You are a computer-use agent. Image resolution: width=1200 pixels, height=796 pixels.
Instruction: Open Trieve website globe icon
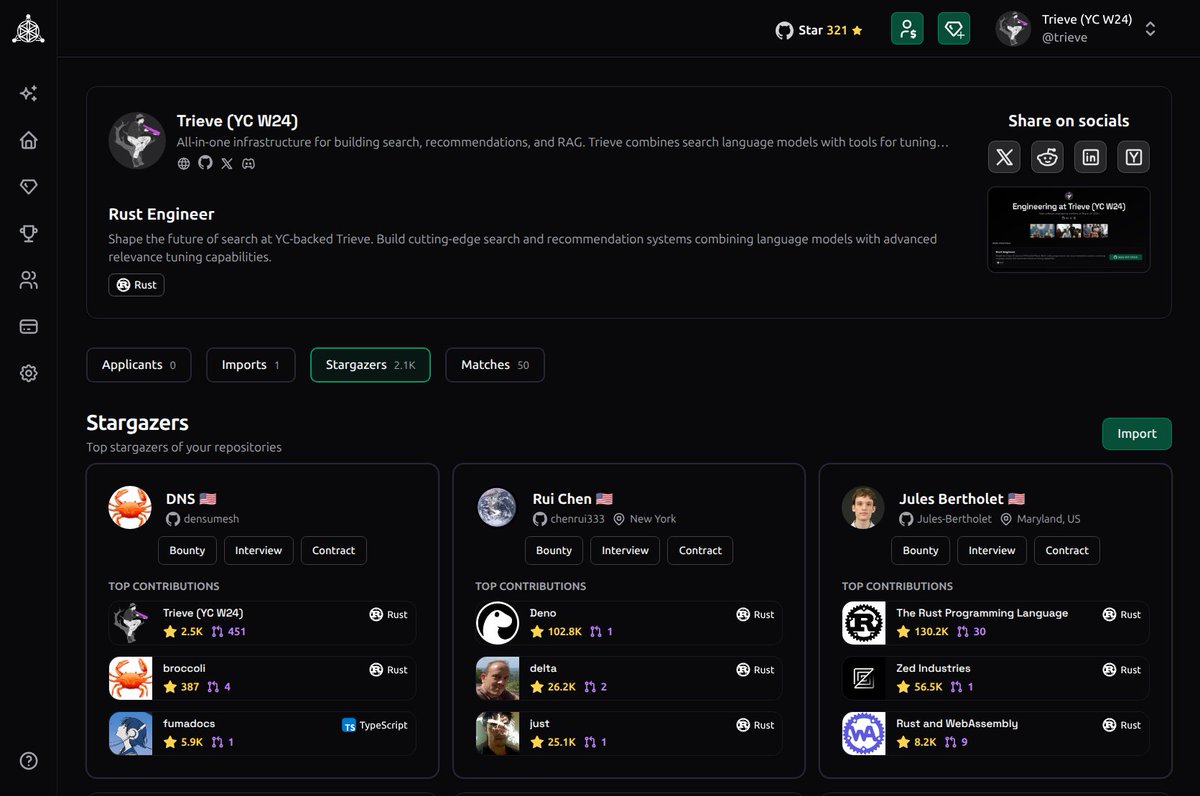(184, 163)
